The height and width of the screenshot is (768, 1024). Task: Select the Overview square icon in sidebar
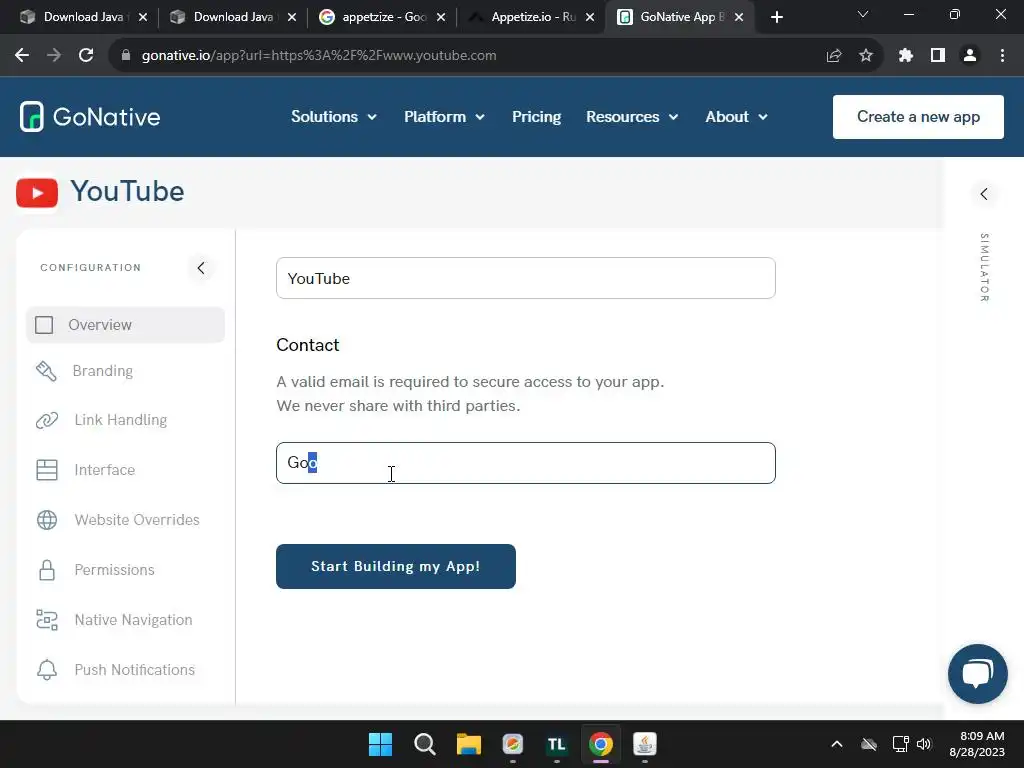click(x=44, y=325)
